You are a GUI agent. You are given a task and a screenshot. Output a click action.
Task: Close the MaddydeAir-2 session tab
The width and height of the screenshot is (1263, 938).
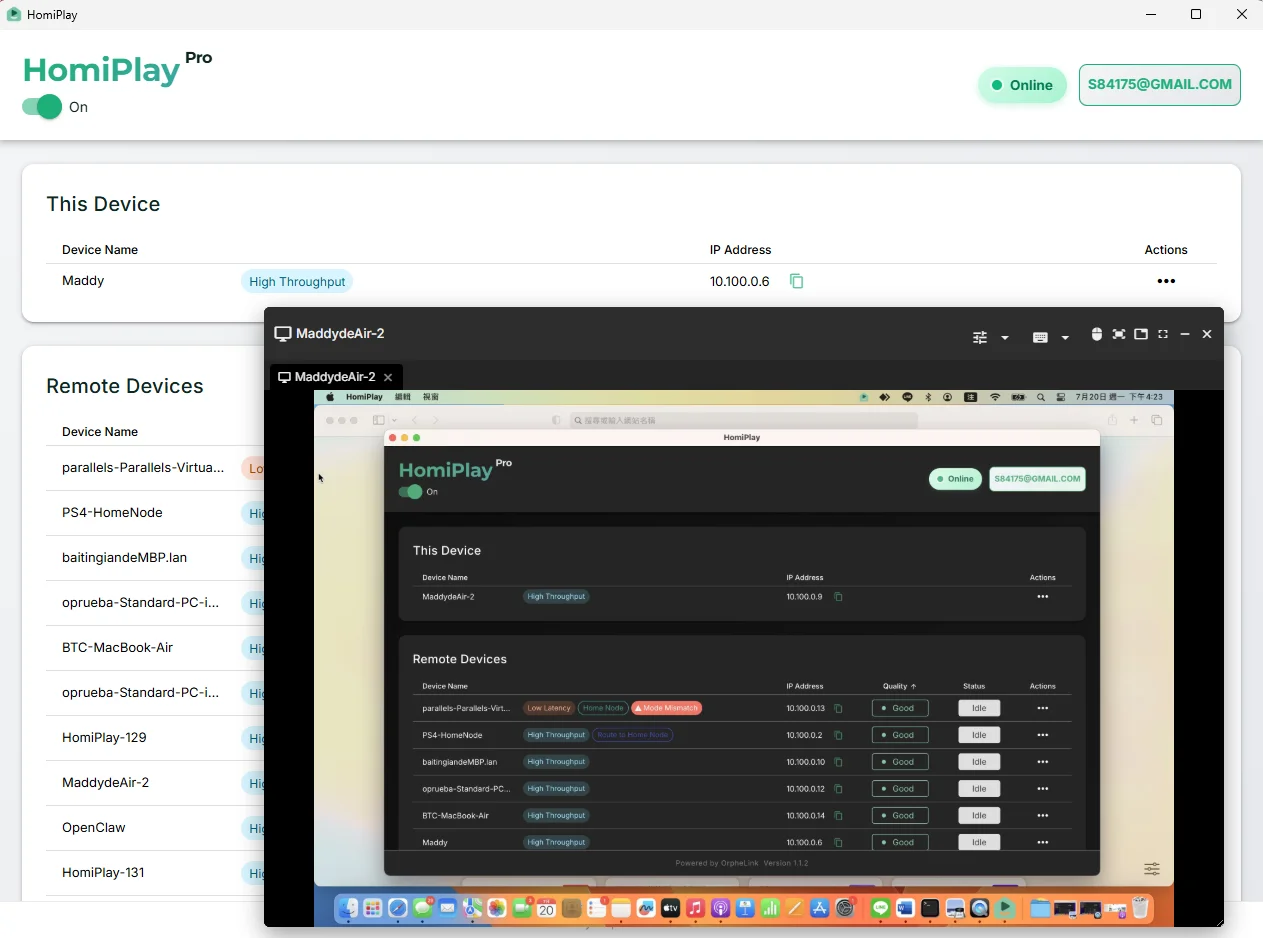(x=388, y=377)
